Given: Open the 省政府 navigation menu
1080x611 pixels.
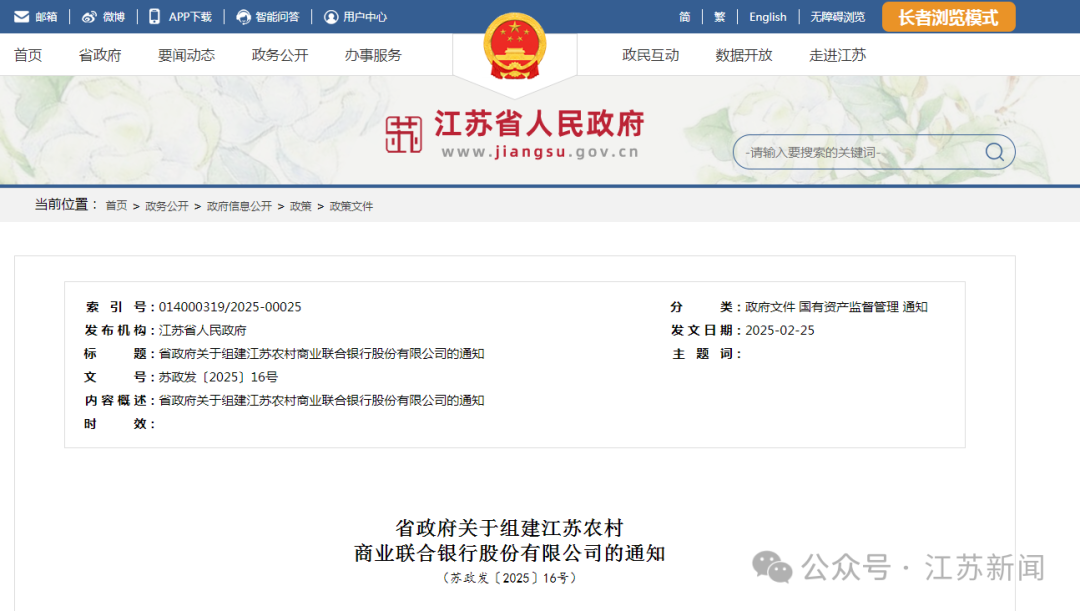Looking at the screenshot, I should click(x=100, y=55).
